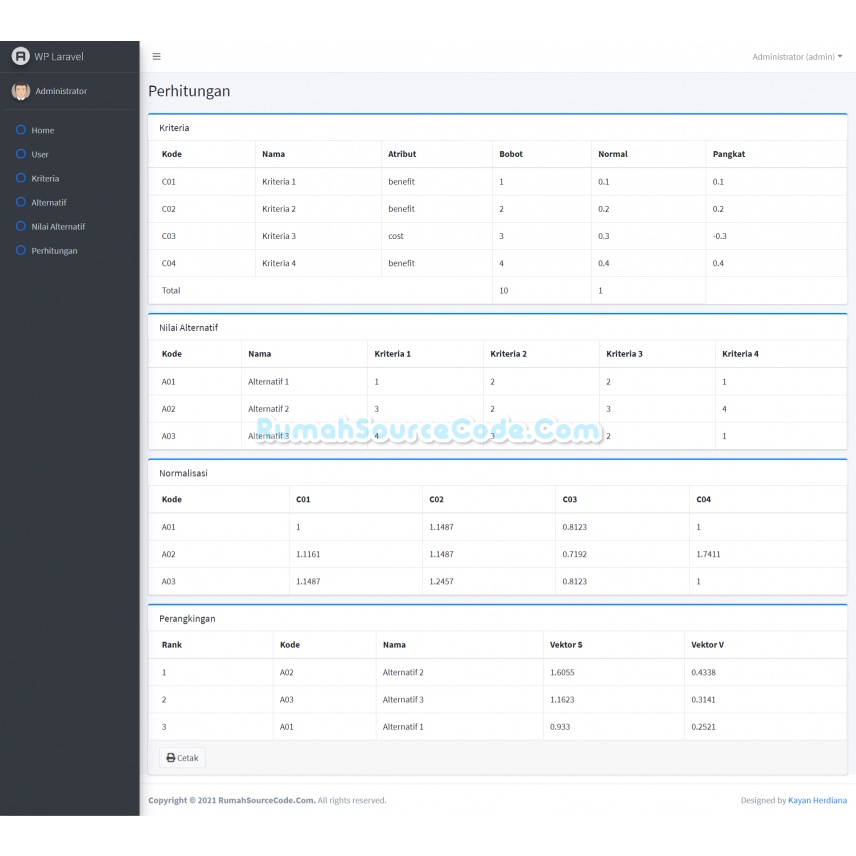Select Nilai Alternatif in the sidebar
856x856 pixels.
pyautogui.click(x=58, y=226)
